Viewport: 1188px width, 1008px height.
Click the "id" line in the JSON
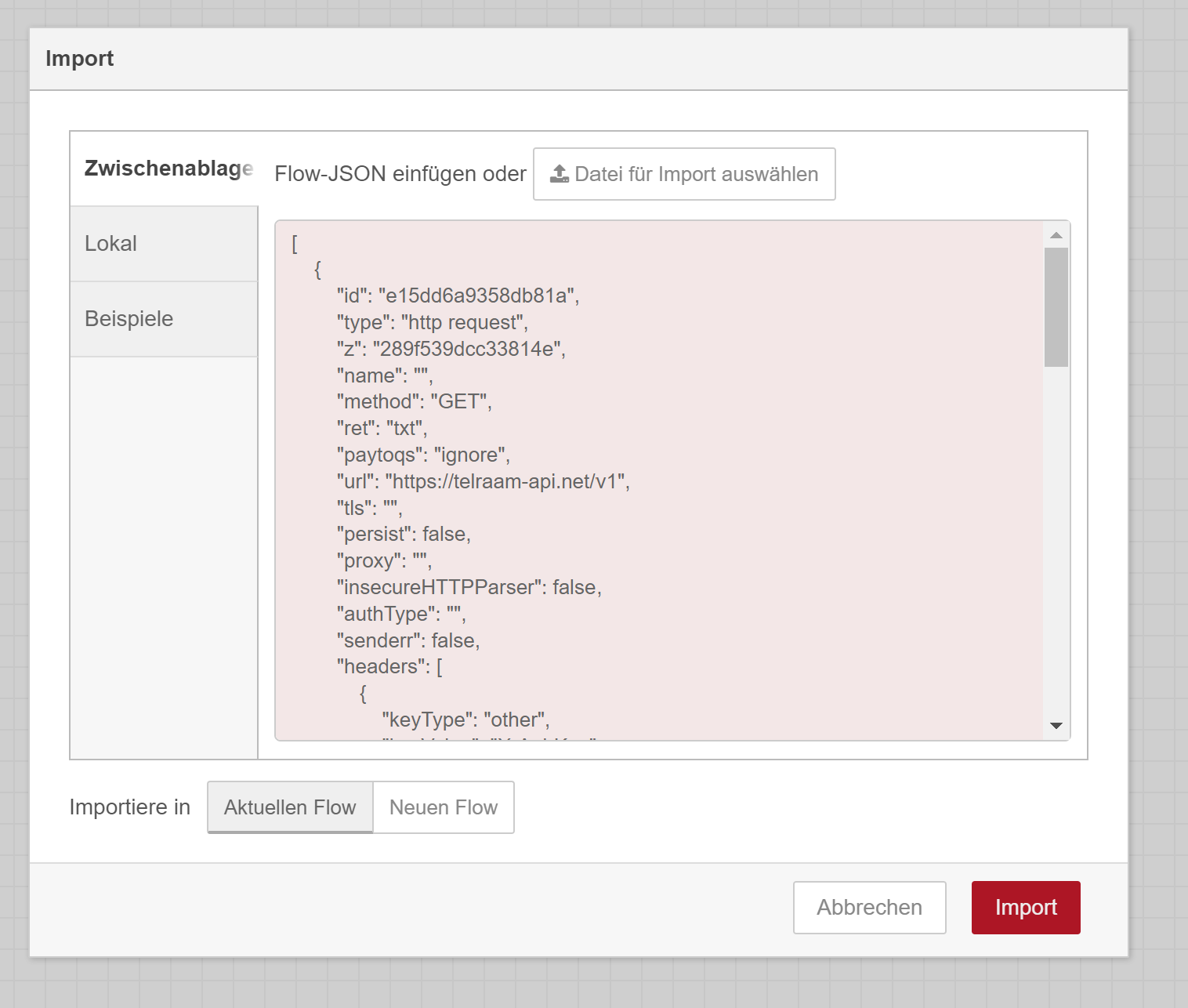coord(458,296)
